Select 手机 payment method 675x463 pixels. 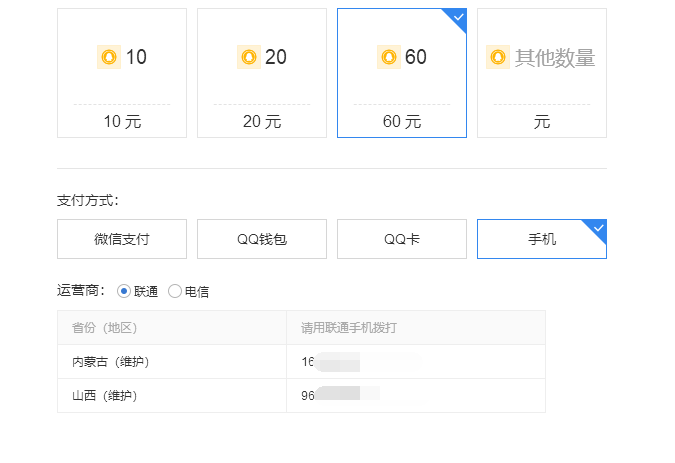[x=542, y=239]
